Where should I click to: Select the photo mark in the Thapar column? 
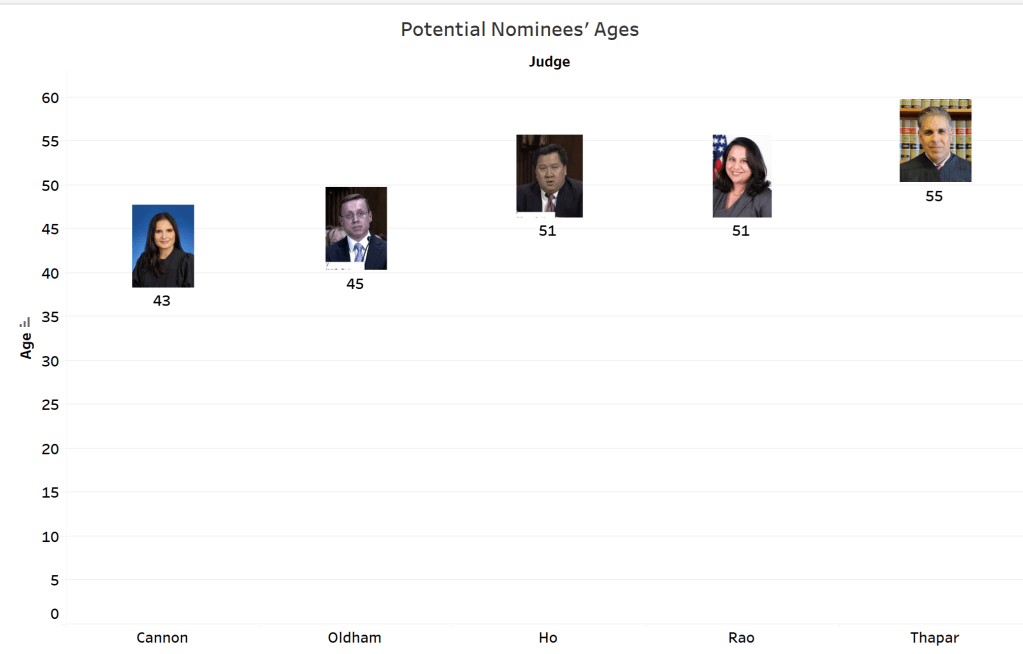pyautogui.click(x=935, y=141)
